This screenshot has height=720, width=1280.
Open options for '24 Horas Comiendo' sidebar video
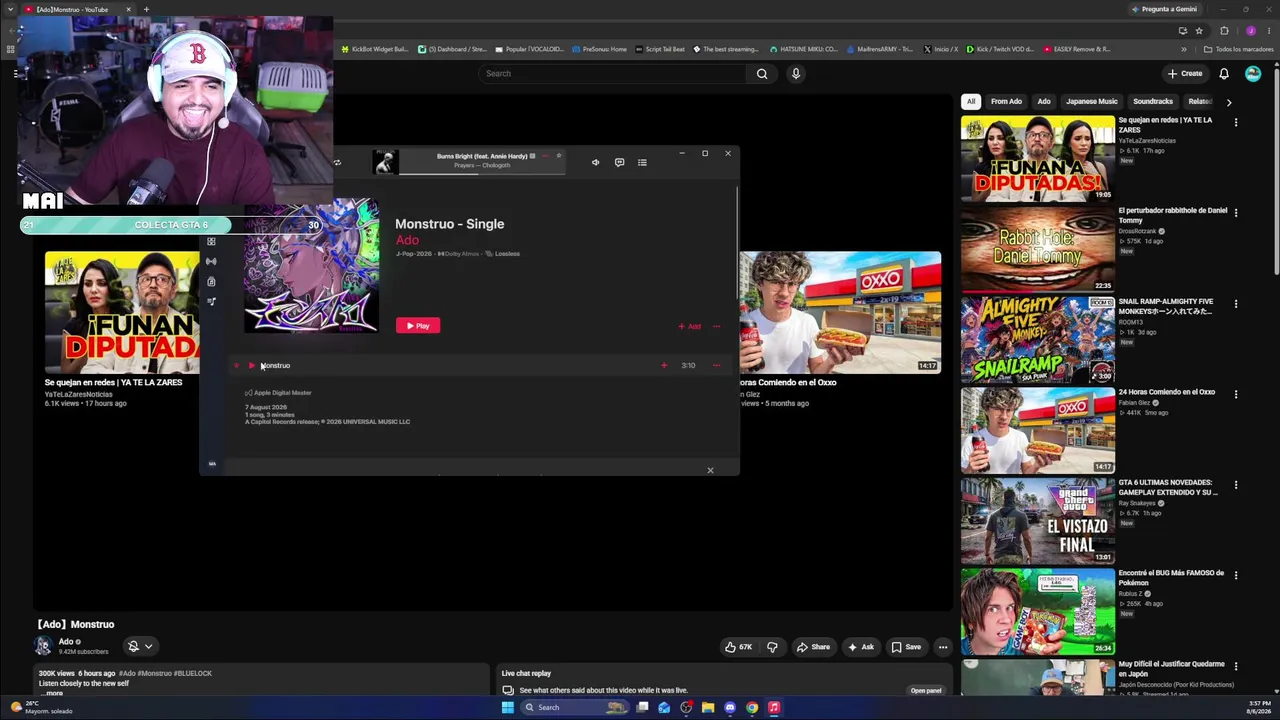(x=1236, y=395)
